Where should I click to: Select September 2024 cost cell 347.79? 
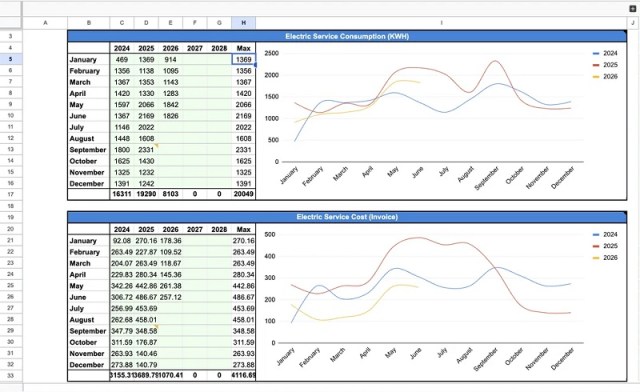122,331
